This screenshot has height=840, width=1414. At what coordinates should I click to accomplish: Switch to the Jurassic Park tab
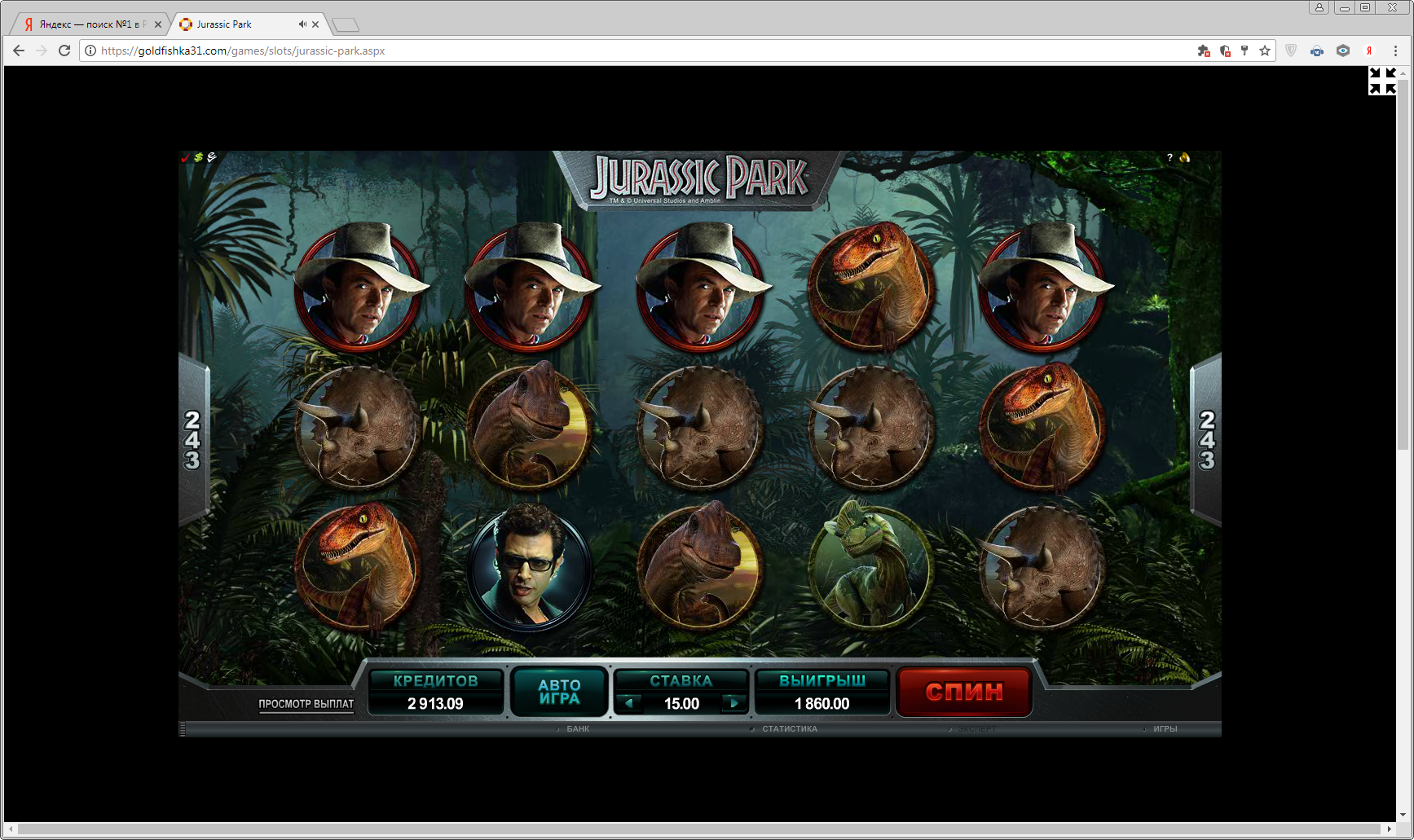249,24
